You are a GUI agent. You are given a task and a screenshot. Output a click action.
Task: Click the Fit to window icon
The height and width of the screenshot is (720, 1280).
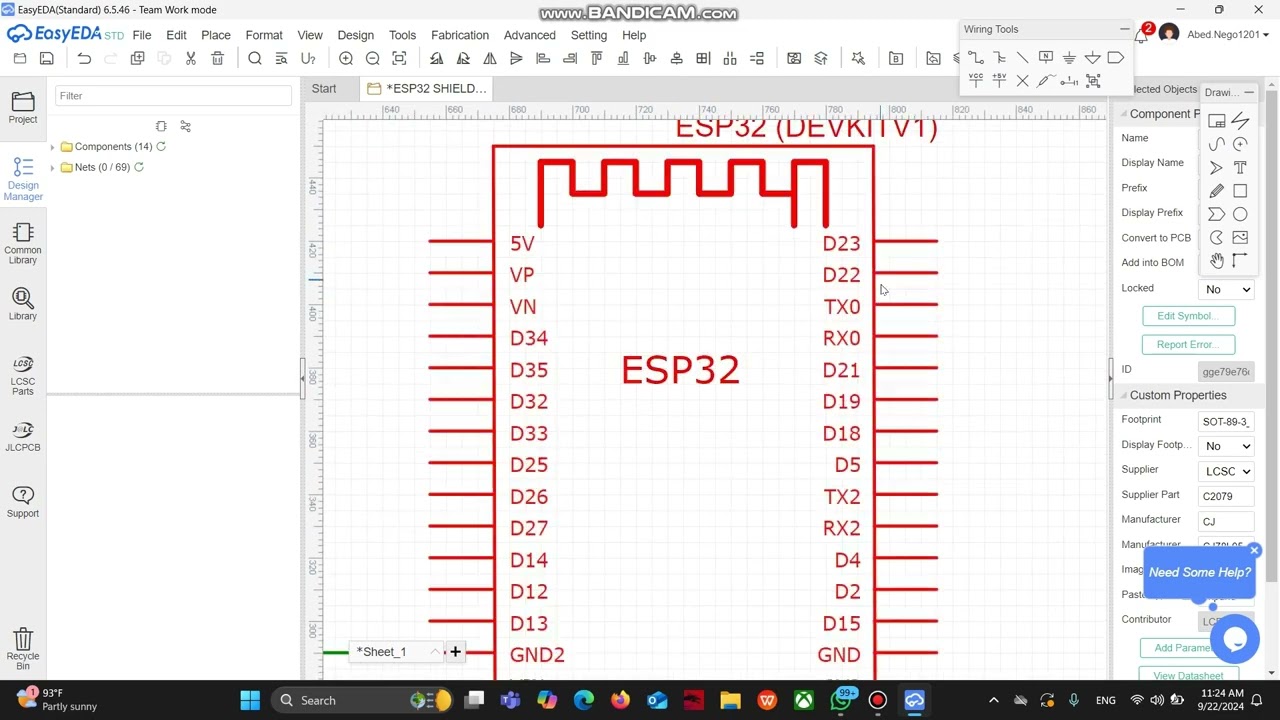pos(399,59)
